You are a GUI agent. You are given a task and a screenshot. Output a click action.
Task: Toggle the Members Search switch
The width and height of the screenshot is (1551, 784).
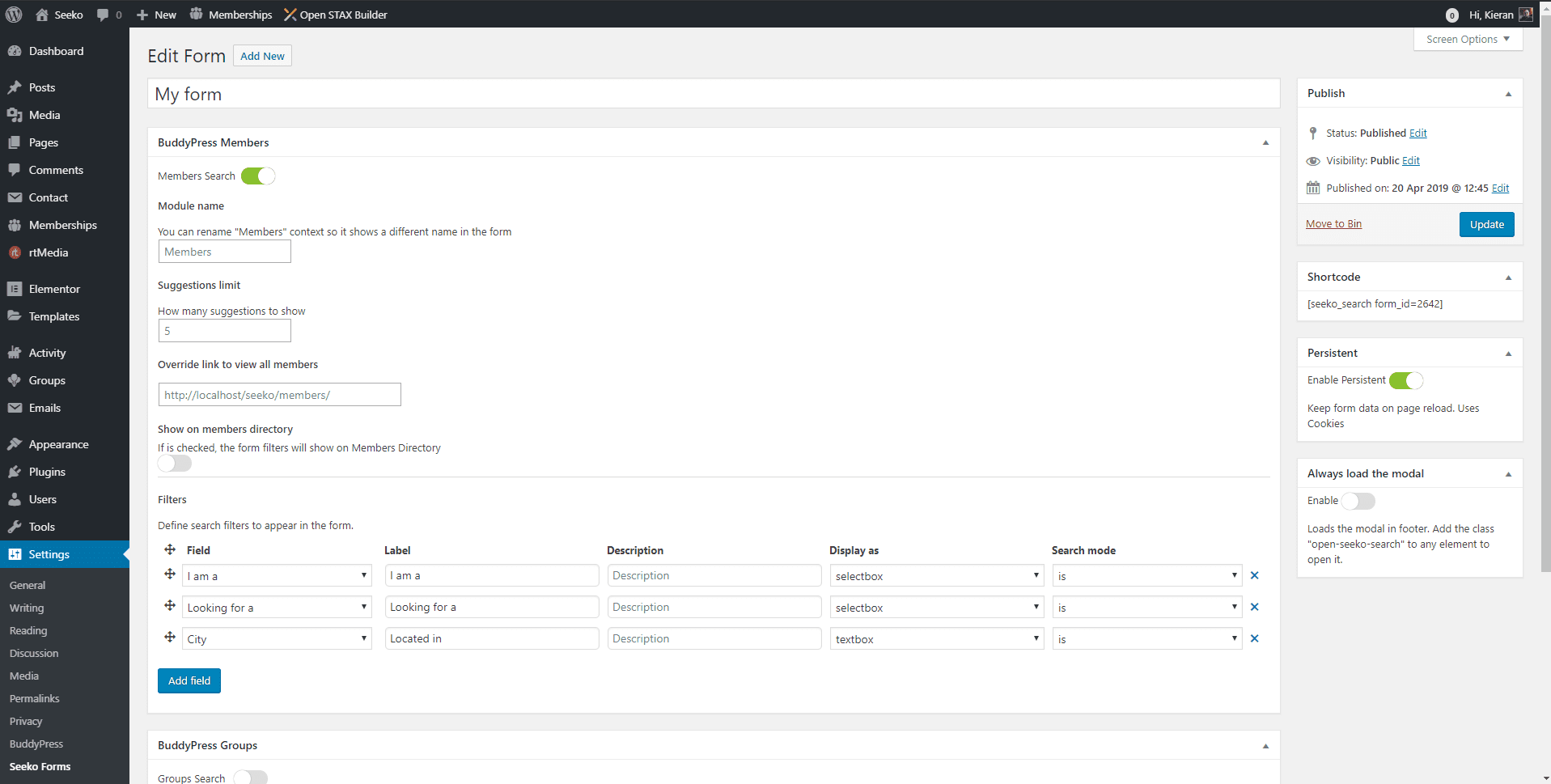coord(258,176)
